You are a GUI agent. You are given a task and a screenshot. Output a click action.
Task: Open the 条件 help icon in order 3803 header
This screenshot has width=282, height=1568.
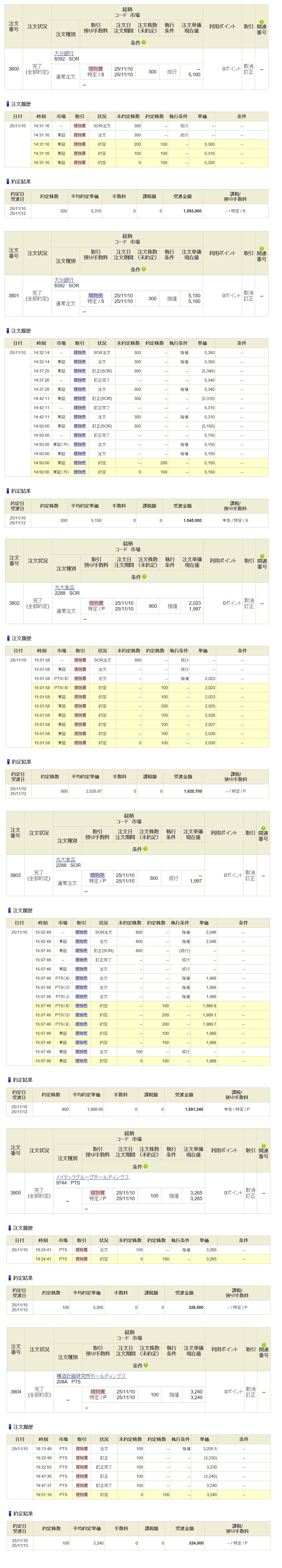click(146, 849)
